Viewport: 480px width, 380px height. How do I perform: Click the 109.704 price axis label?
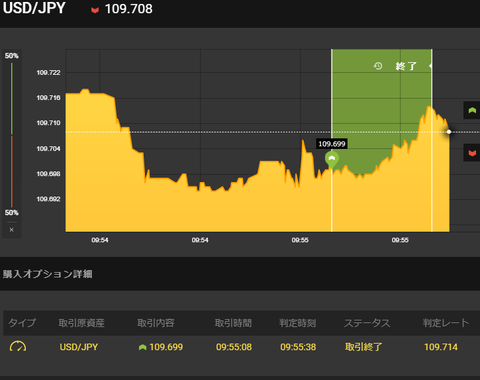pyautogui.click(x=48, y=148)
